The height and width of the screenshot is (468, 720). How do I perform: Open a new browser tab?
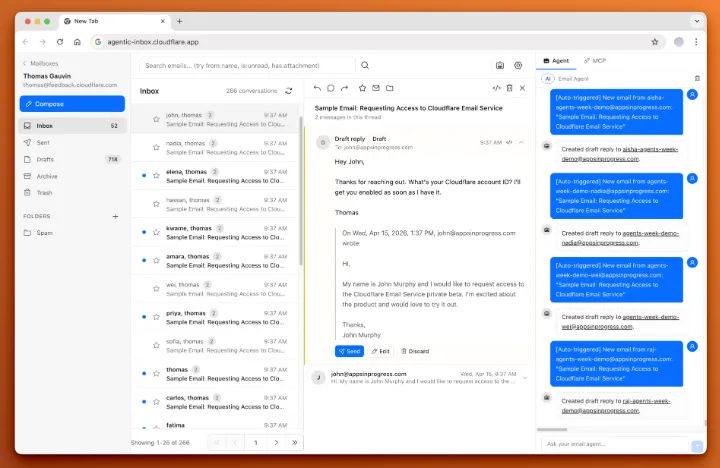180,21
